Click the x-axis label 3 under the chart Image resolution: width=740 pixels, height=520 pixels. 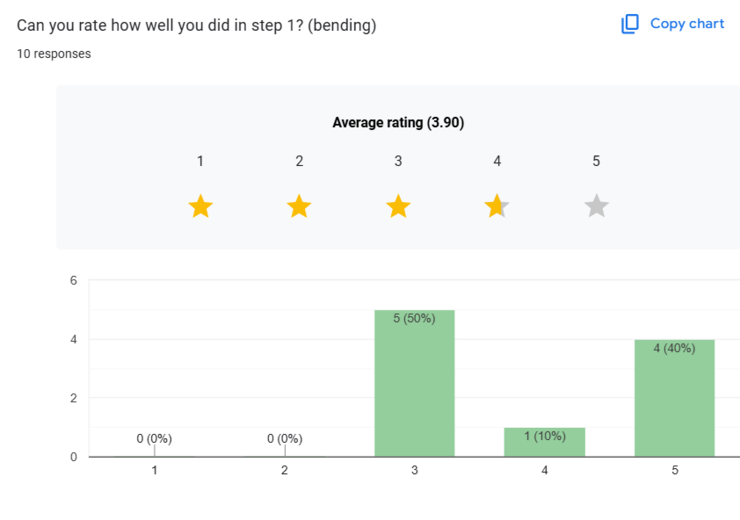click(x=414, y=470)
